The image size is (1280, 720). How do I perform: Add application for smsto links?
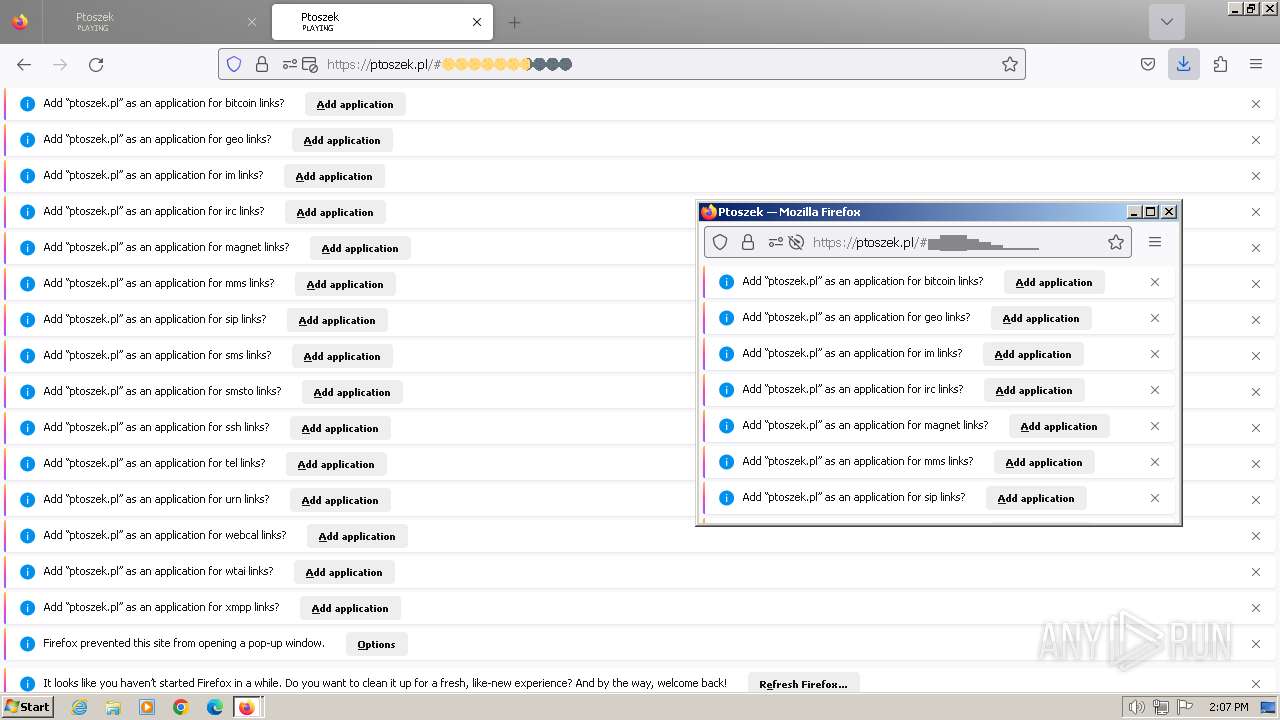tap(352, 392)
